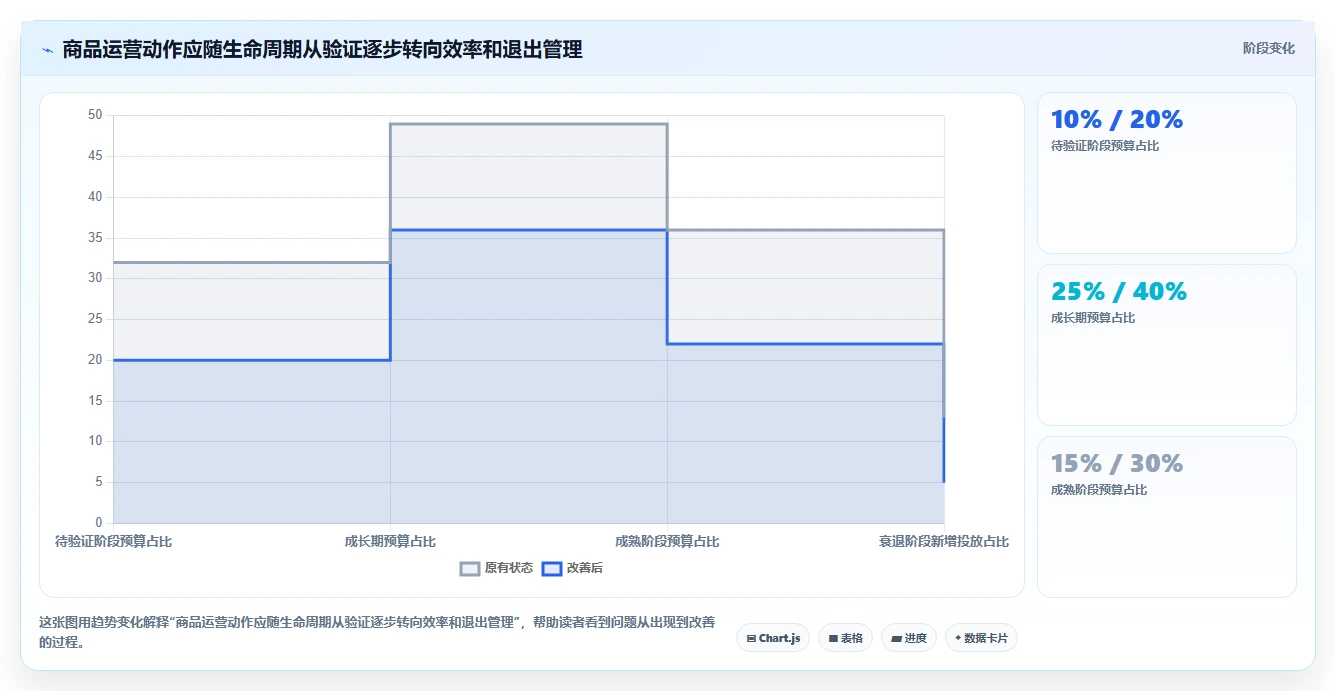Click y-axis tick value 35
The image size is (1336, 691).
tap(95, 238)
